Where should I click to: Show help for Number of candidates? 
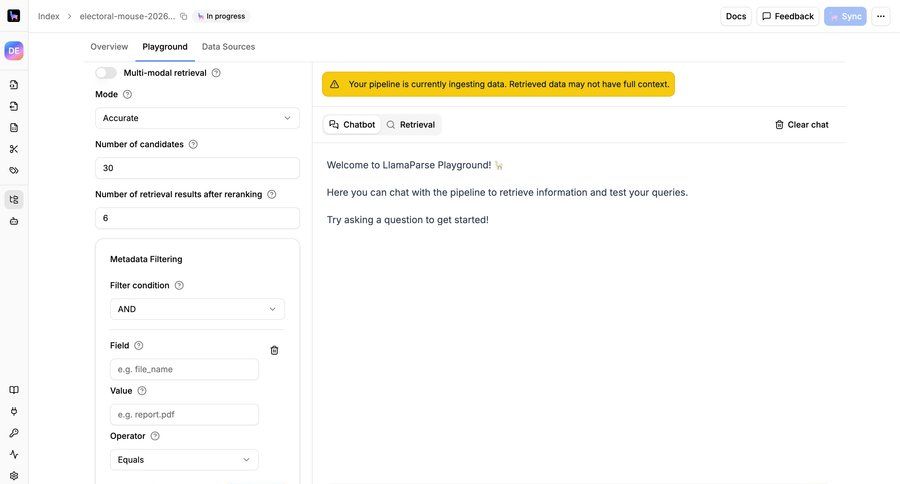pyautogui.click(x=193, y=144)
